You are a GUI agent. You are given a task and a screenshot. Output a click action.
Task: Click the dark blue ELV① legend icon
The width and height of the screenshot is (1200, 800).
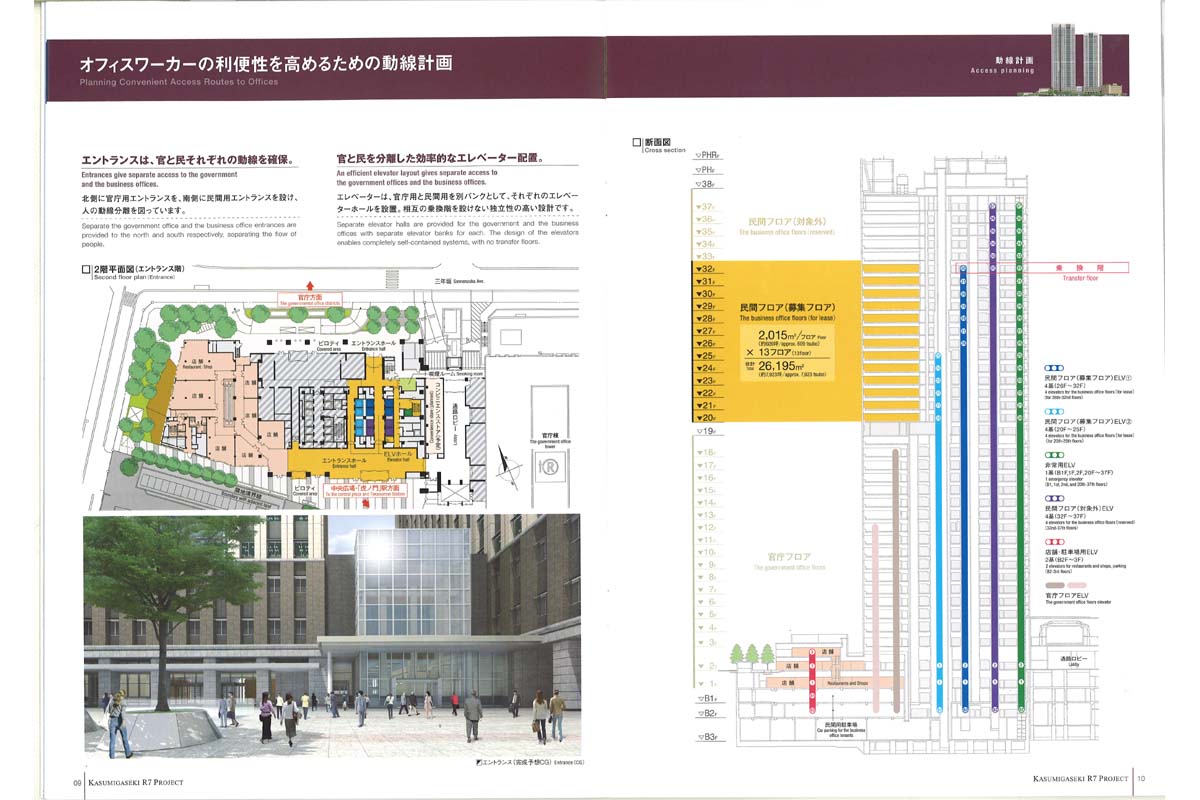(1056, 367)
